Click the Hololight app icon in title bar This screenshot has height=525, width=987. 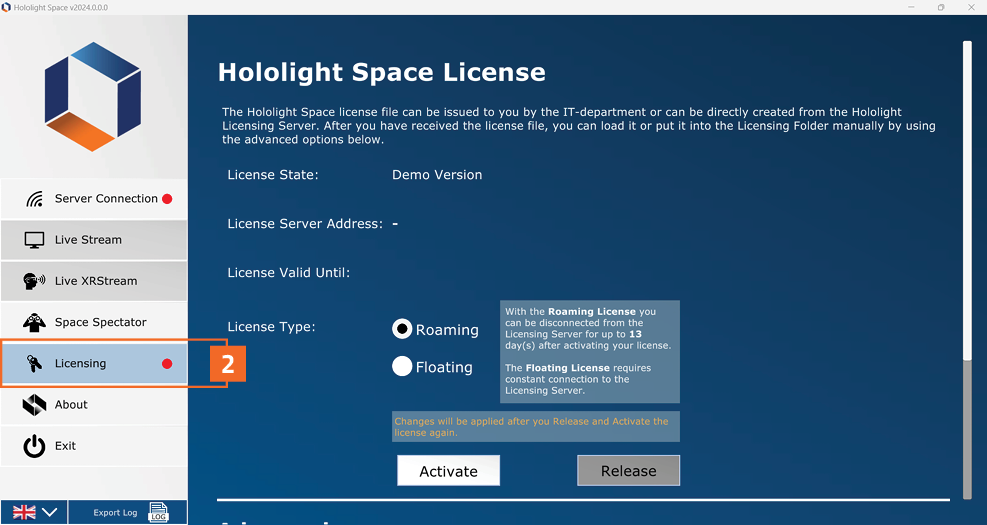(x=6, y=7)
